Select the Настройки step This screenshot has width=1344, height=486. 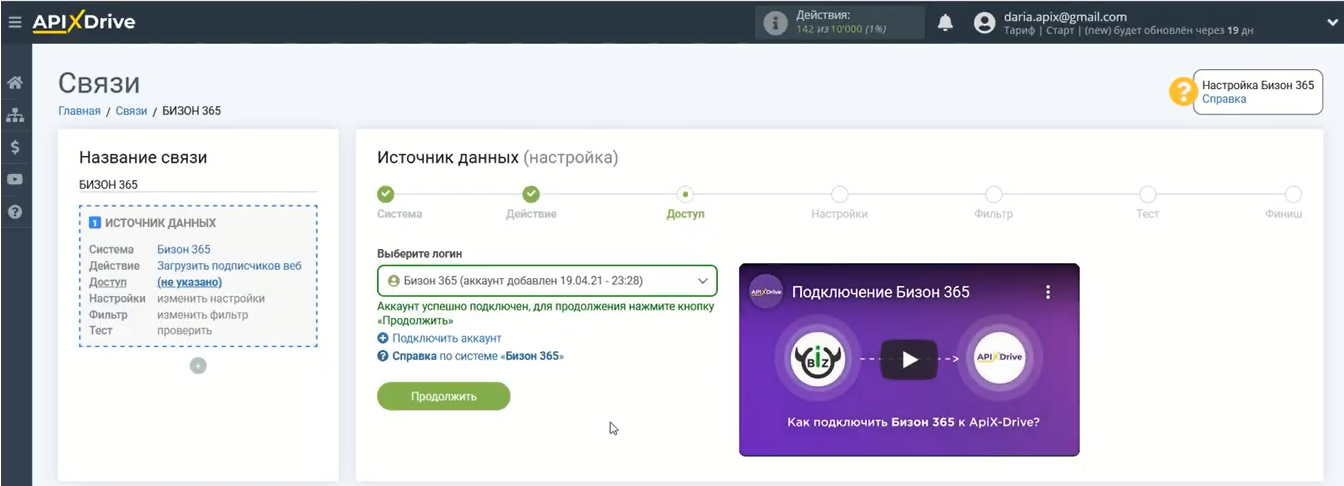(839, 194)
